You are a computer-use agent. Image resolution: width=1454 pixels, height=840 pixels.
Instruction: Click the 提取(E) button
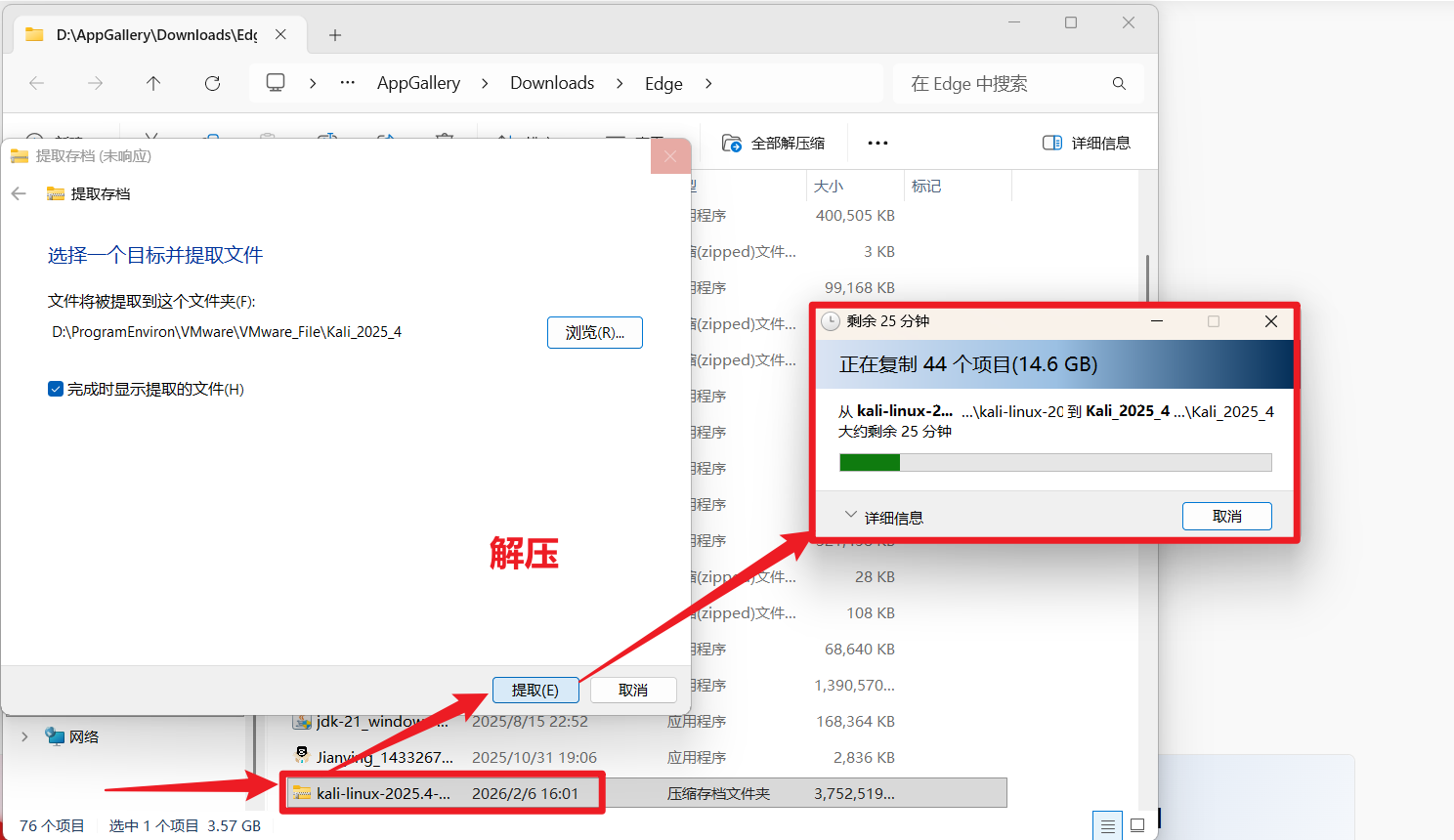pos(535,690)
